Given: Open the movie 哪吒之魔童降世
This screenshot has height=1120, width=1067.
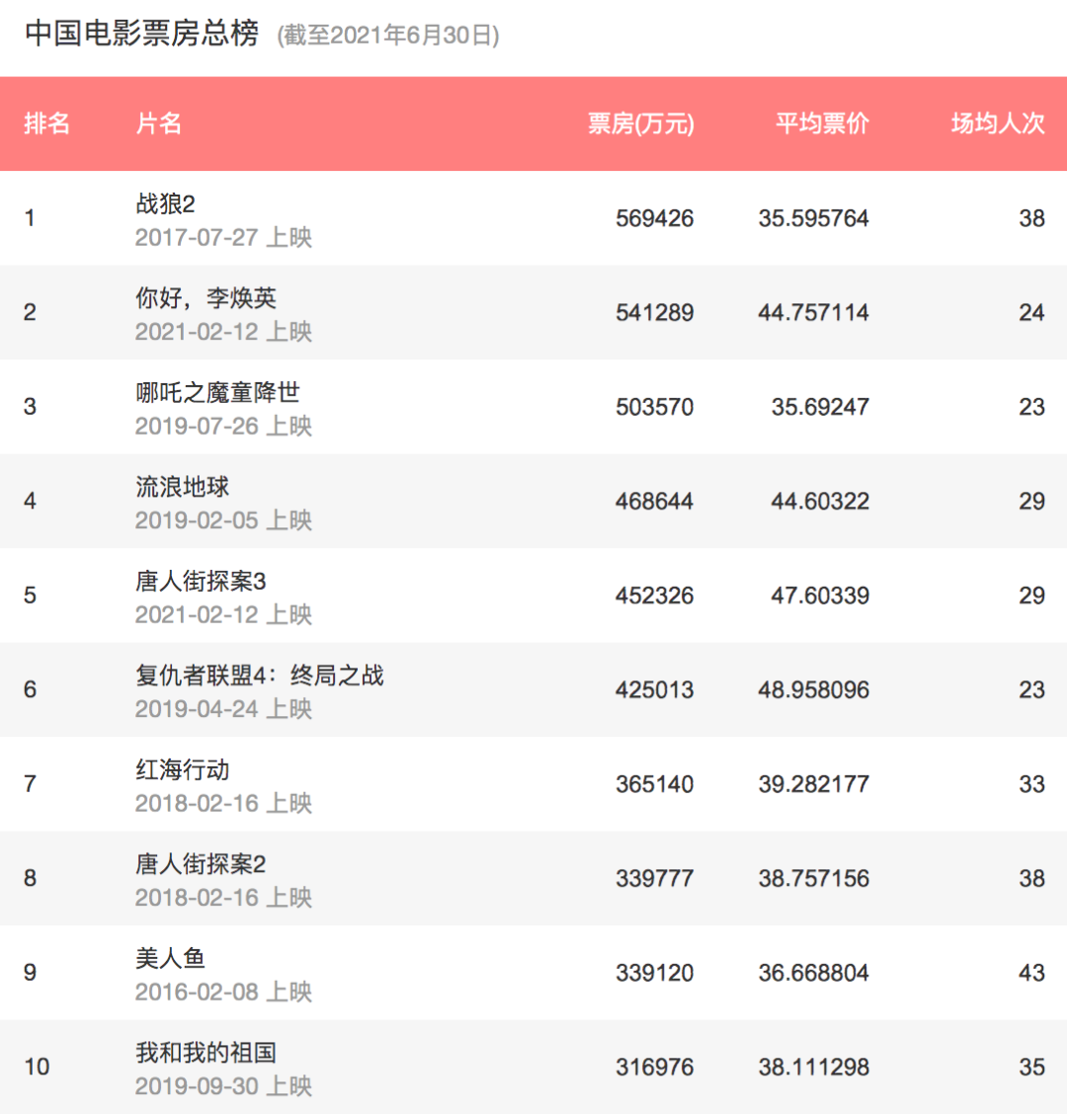Looking at the screenshot, I should pyautogui.click(x=218, y=392).
